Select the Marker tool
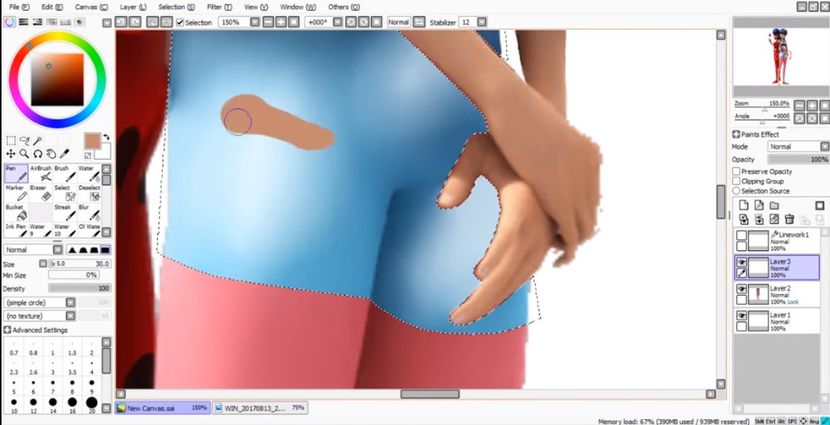The height and width of the screenshot is (425, 830). pos(16,192)
